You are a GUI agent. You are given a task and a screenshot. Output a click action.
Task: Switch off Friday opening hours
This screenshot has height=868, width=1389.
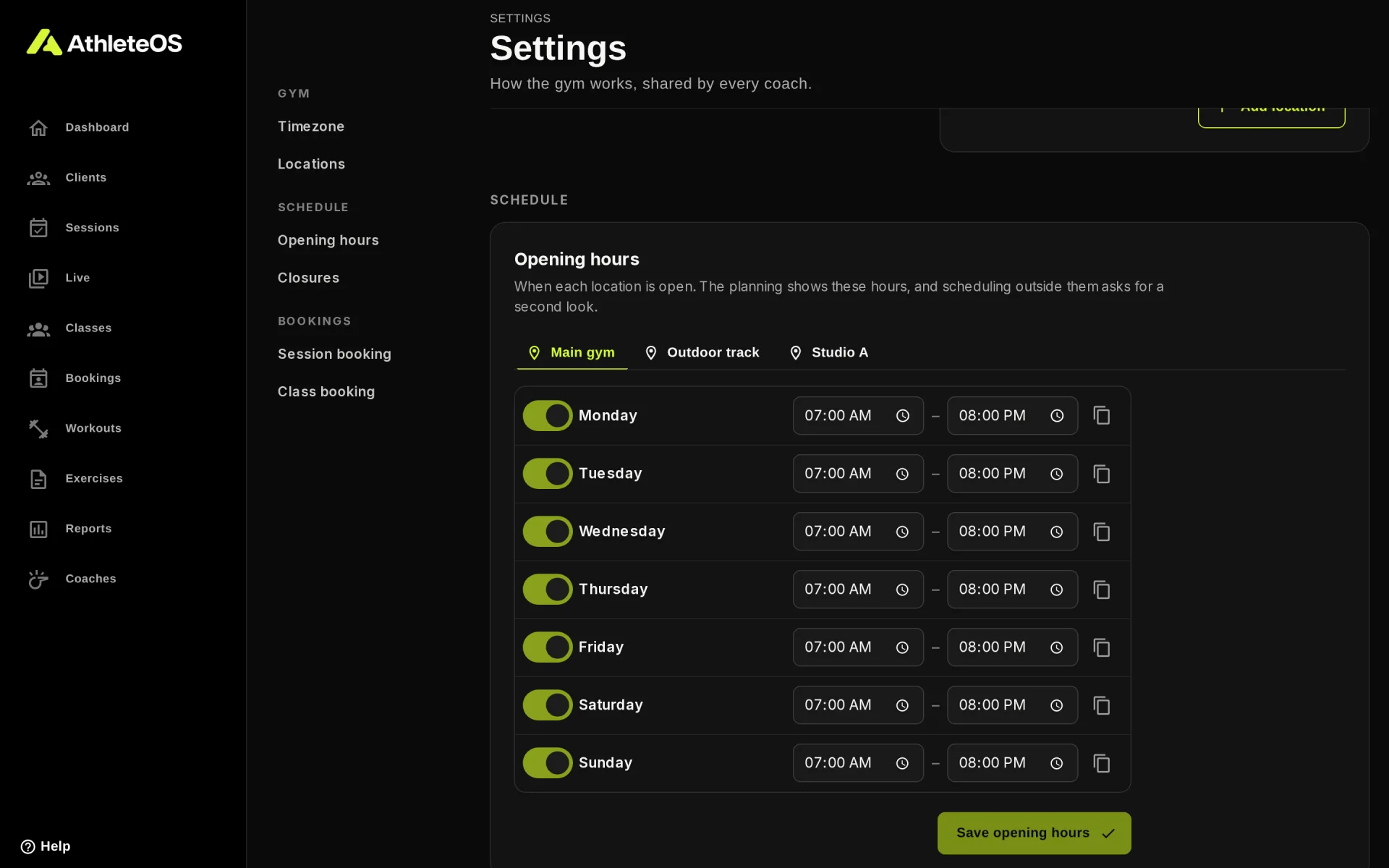pyautogui.click(x=548, y=647)
